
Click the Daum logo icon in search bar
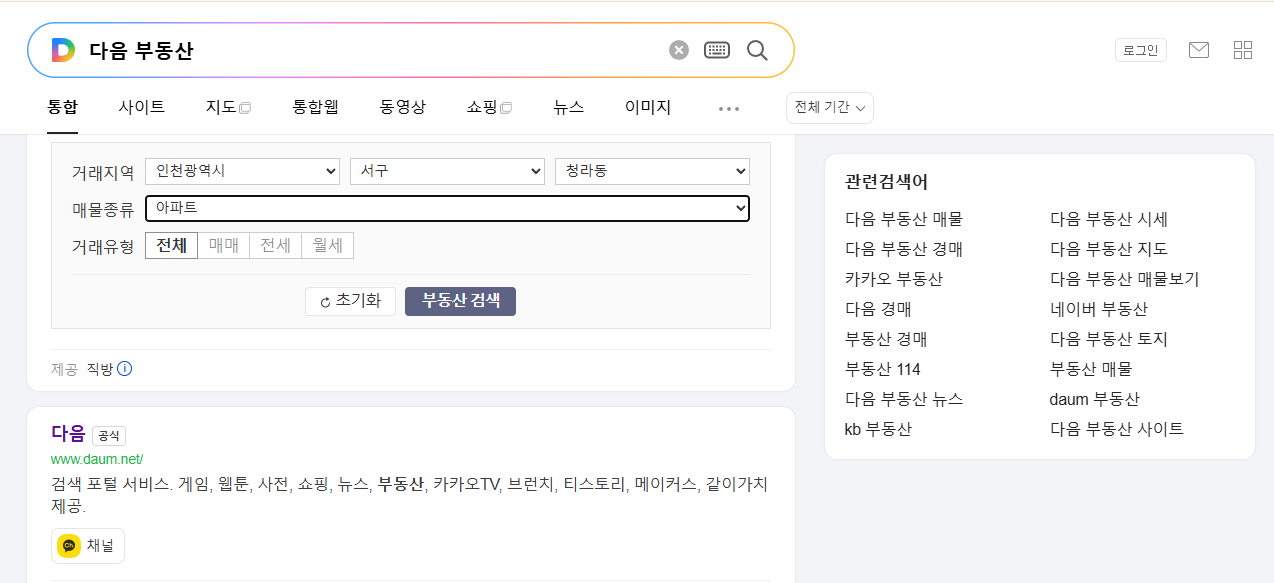63,50
